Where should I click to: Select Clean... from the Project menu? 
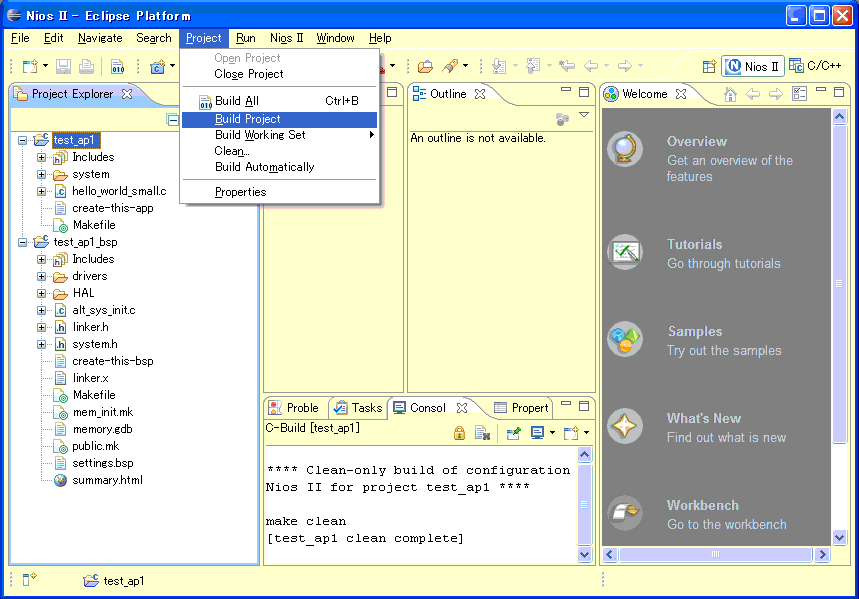(x=279, y=151)
